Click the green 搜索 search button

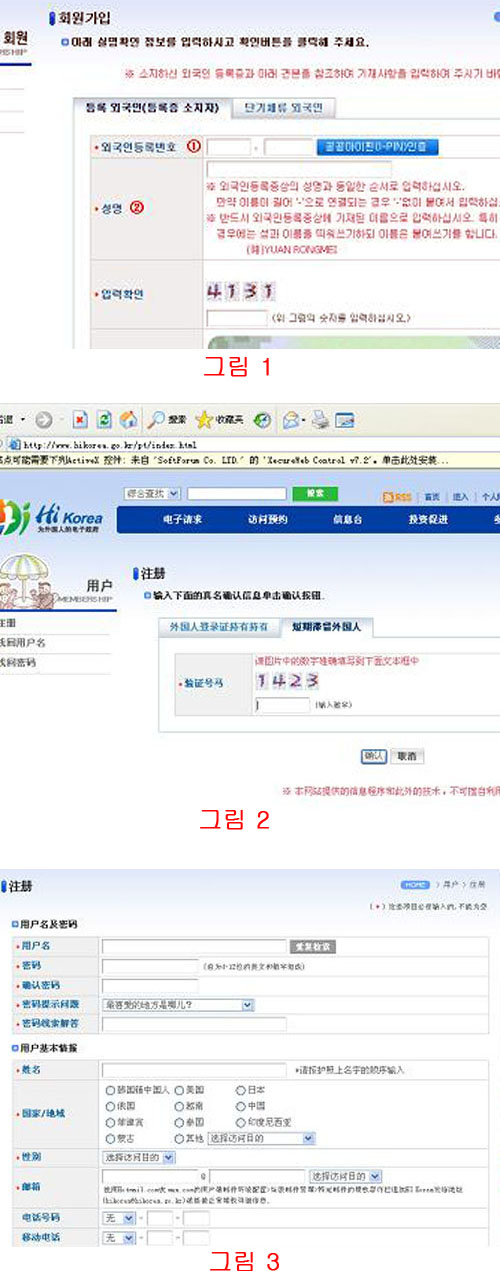(x=316, y=494)
